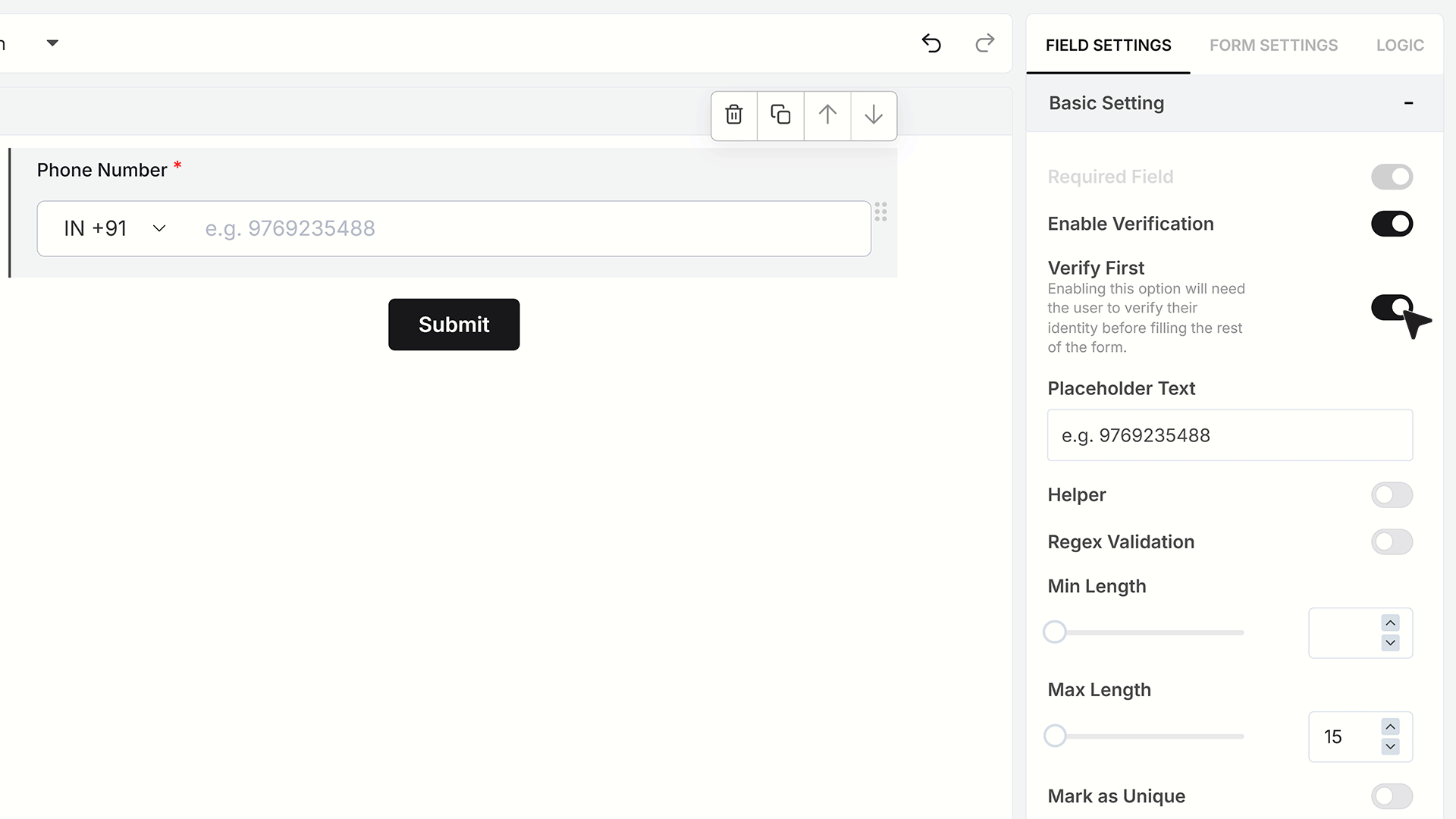Increase Max Length with the up stepper arrow
This screenshot has width=1456, height=819.
tap(1390, 726)
